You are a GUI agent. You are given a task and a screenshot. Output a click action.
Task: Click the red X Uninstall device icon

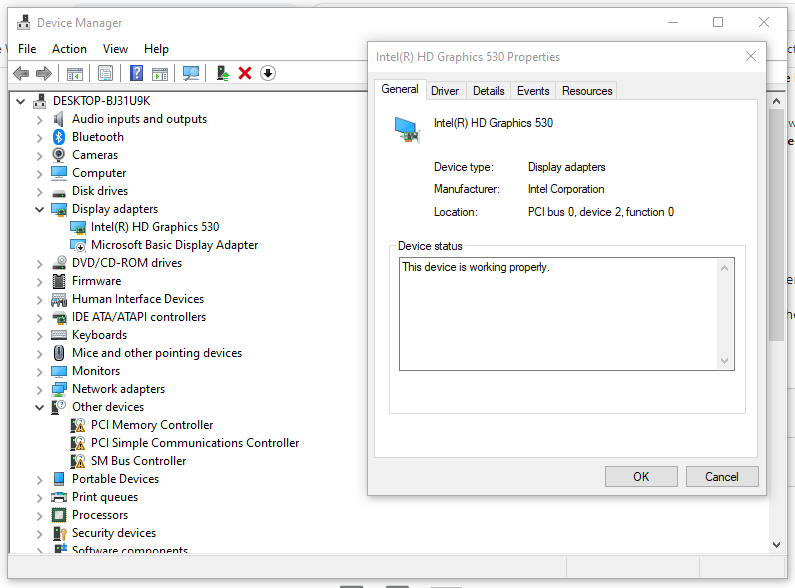245,73
